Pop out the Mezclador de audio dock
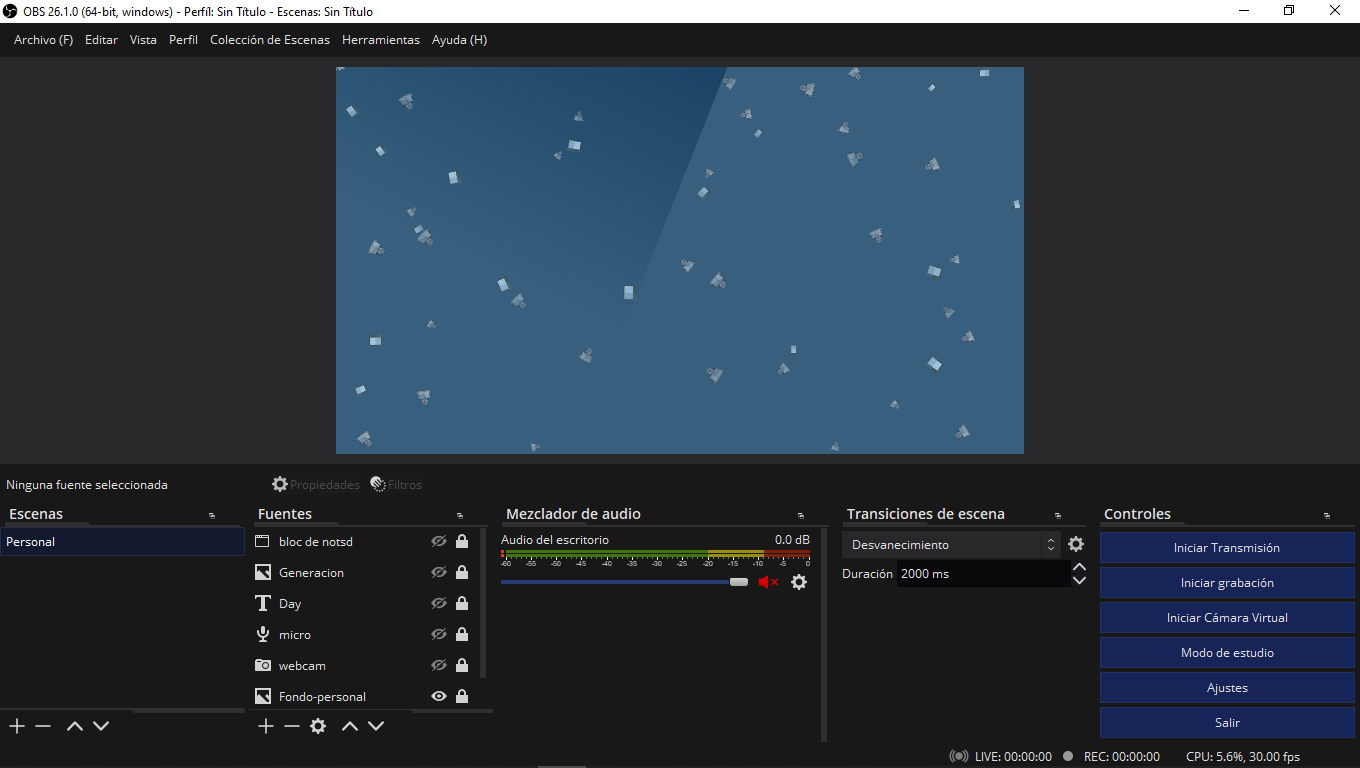Image resolution: width=1360 pixels, height=768 pixels. pos(801,515)
